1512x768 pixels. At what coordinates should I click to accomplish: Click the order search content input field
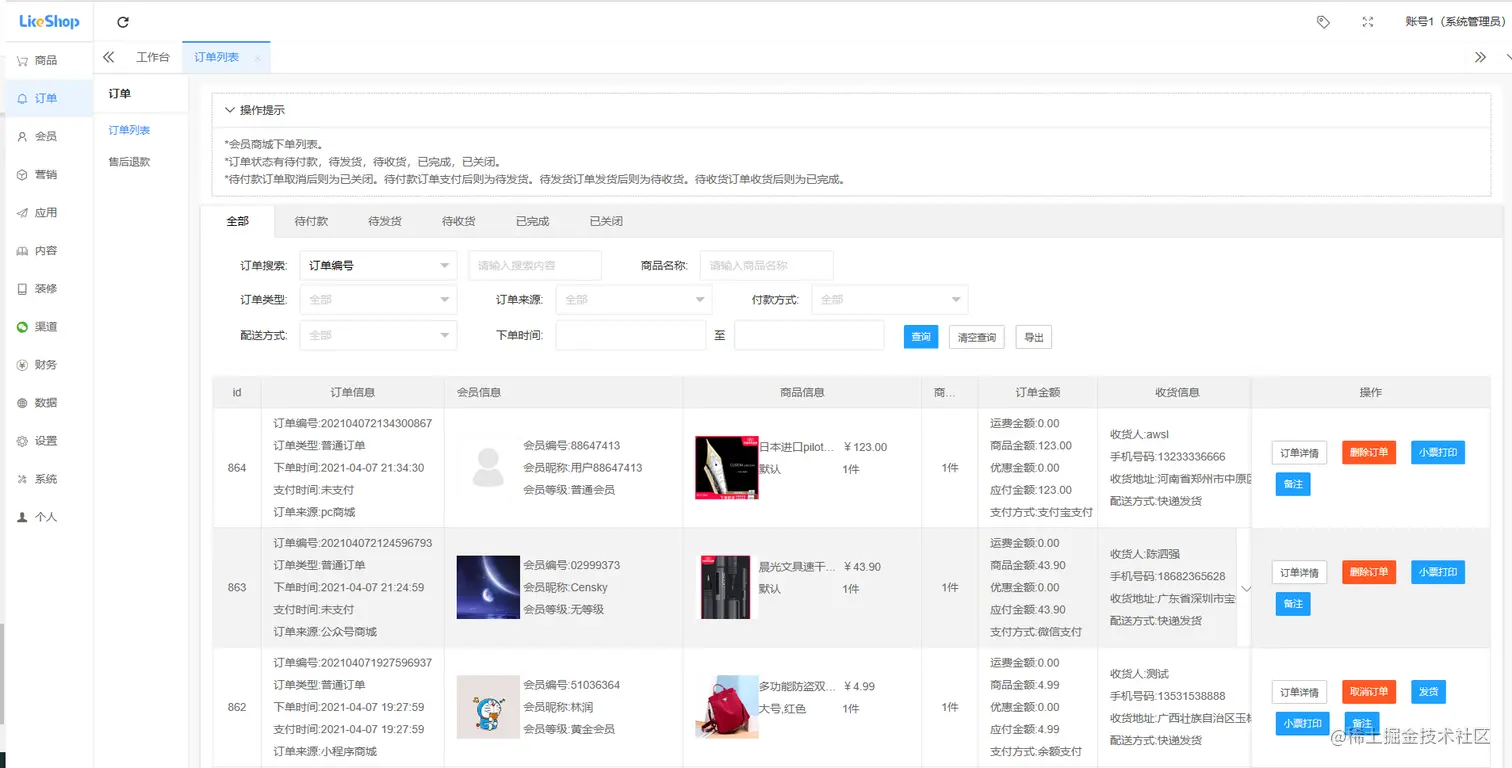coord(535,266)
